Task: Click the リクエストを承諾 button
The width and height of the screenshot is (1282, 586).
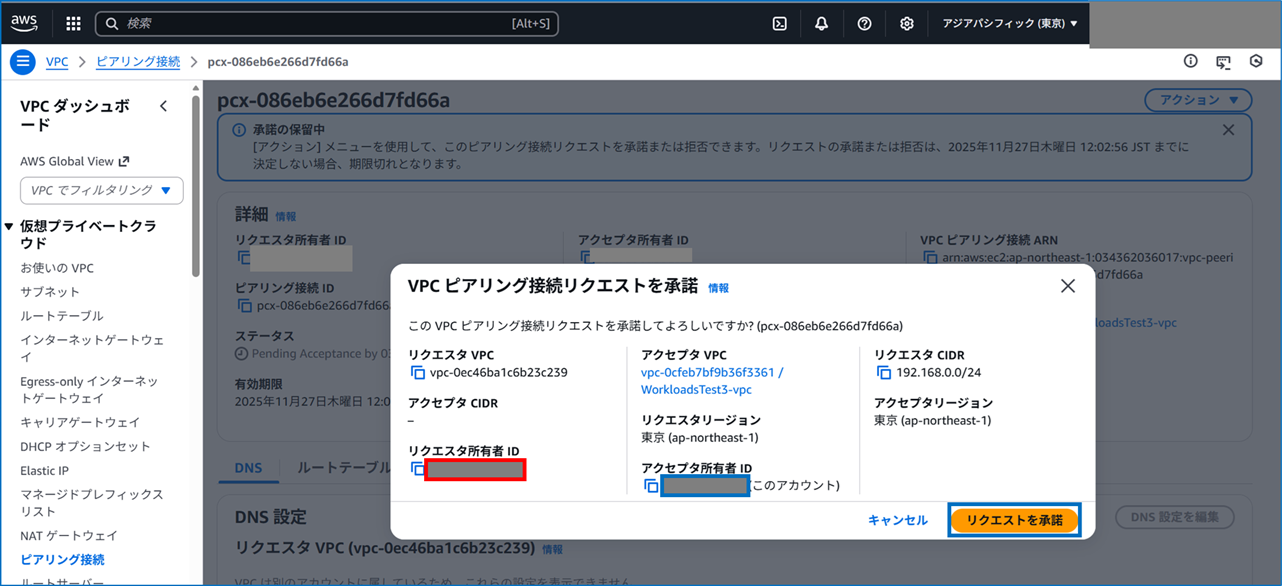Action: [x=1014, y=519]
